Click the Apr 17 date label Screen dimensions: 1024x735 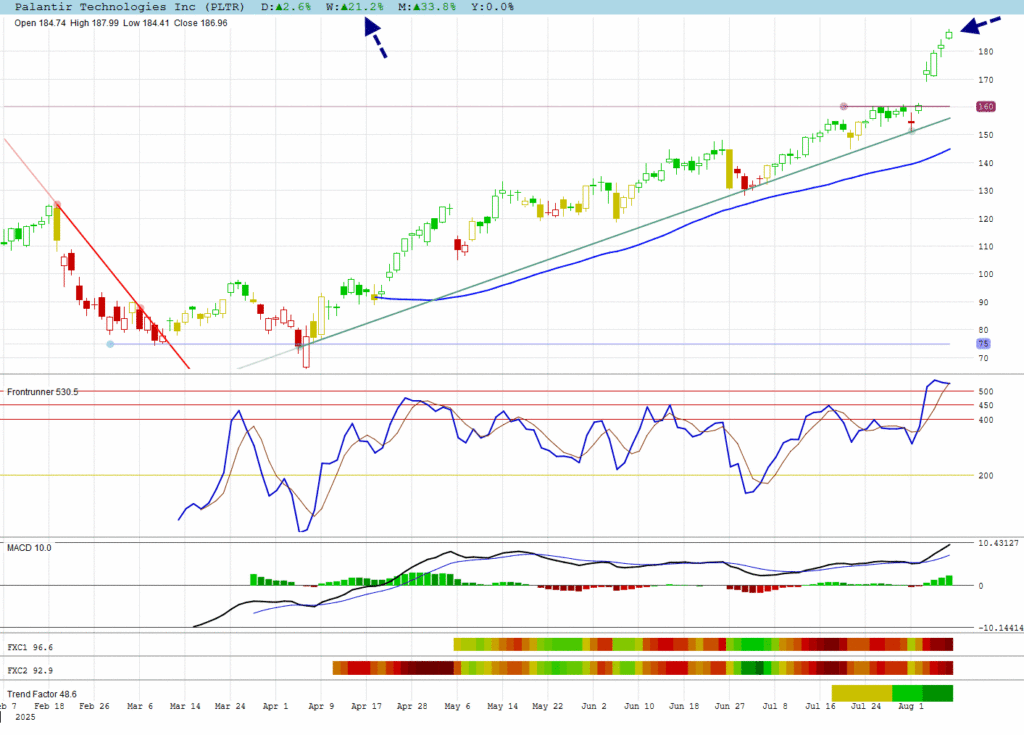[x=366, y=706]
